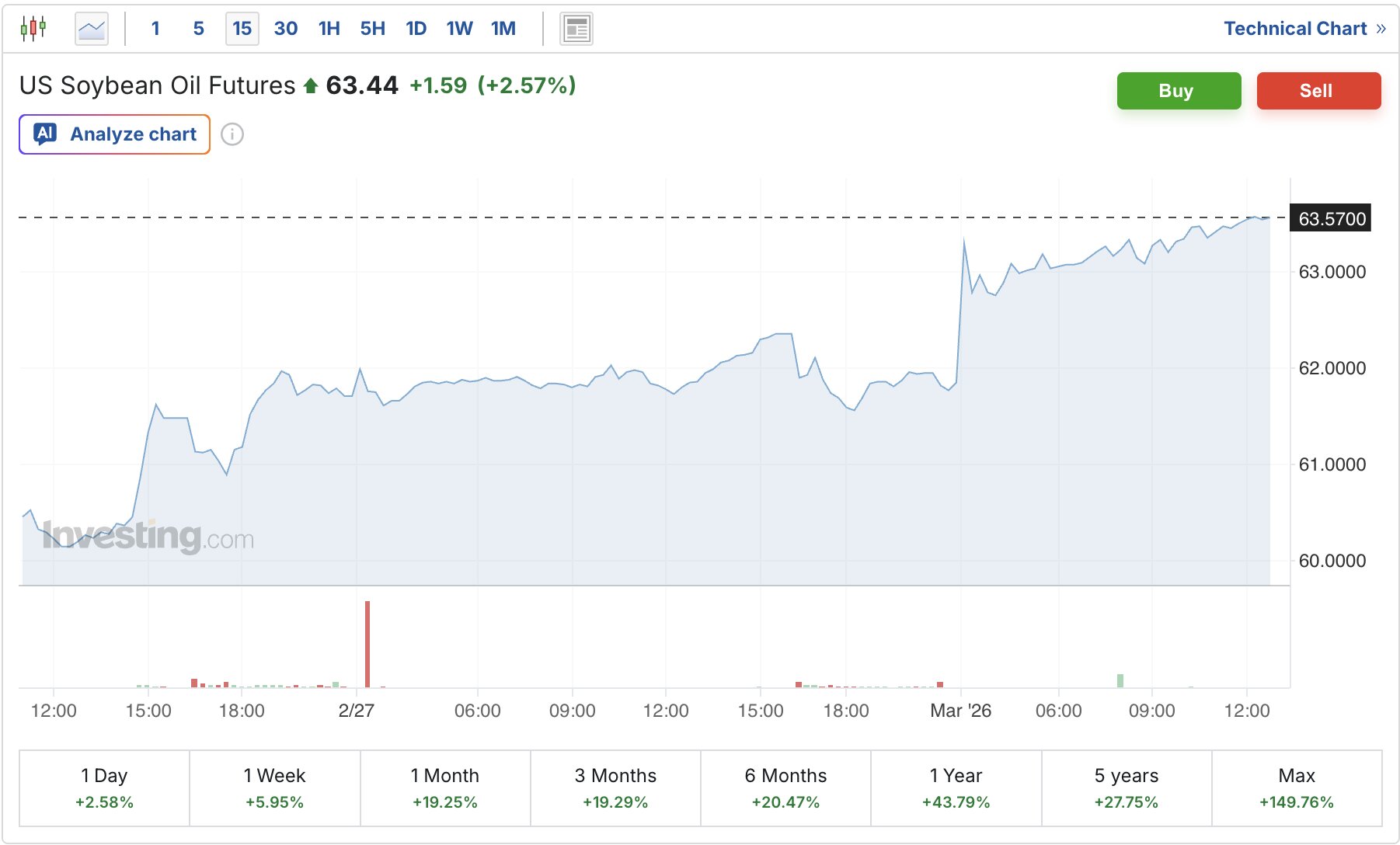Image resolution: width=1400 pixels, height=845 pixels.
Task: Select the area chart type icon
Action: (92, 30)
